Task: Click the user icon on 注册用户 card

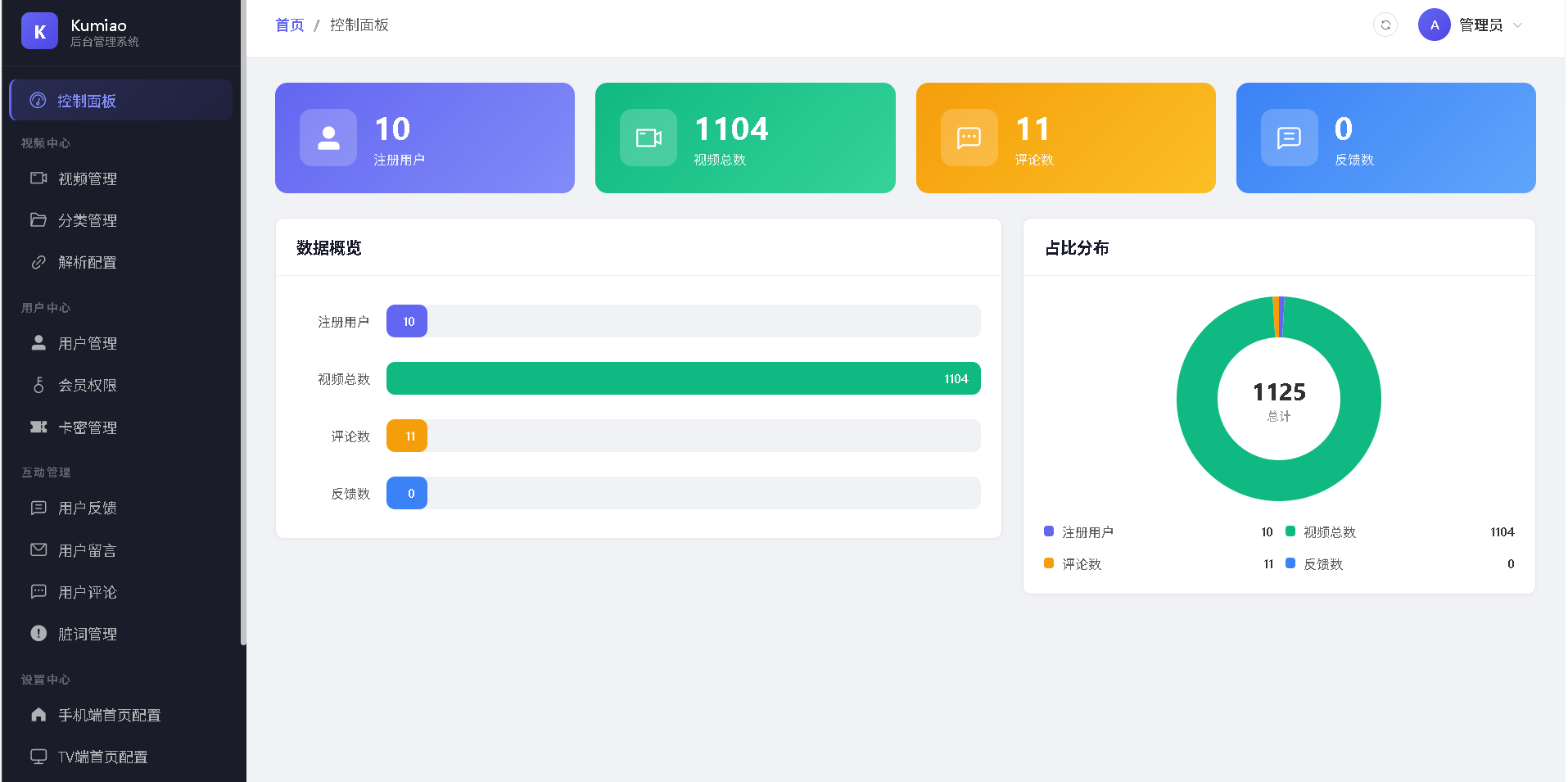Action: point(328,138)
